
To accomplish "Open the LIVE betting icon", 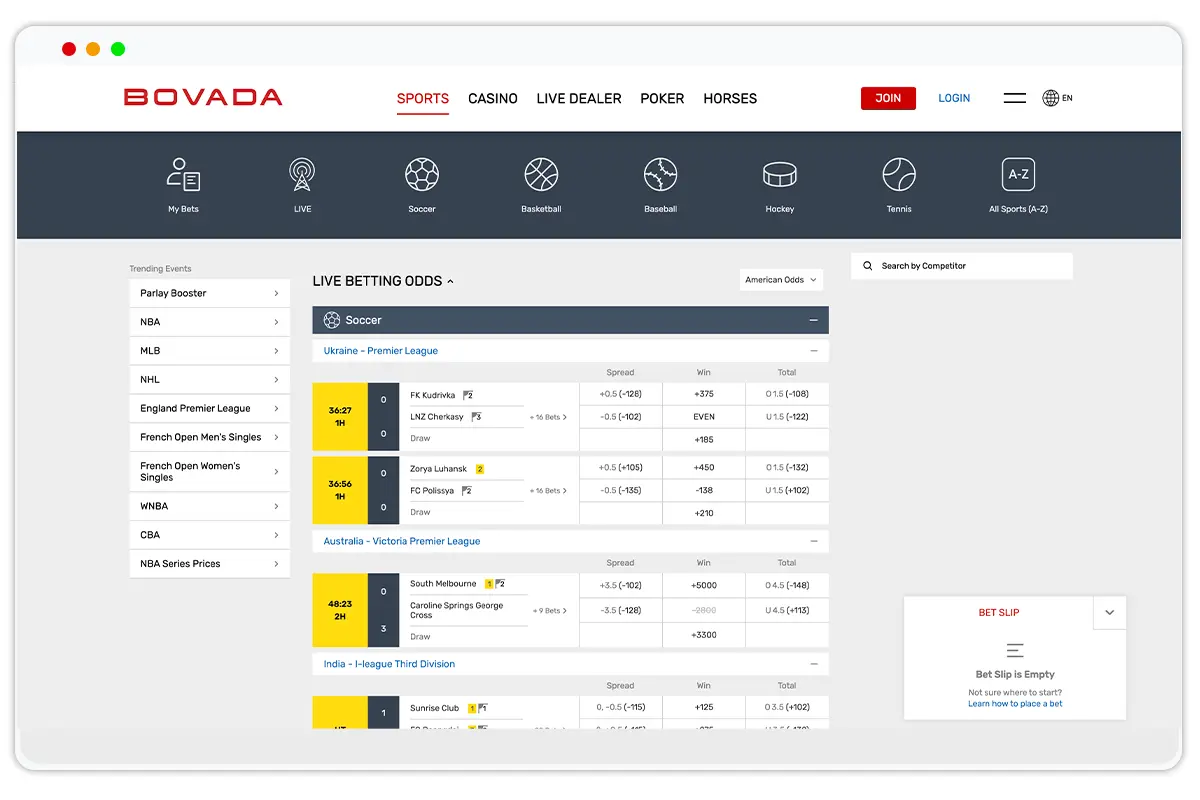I will 302,175.
